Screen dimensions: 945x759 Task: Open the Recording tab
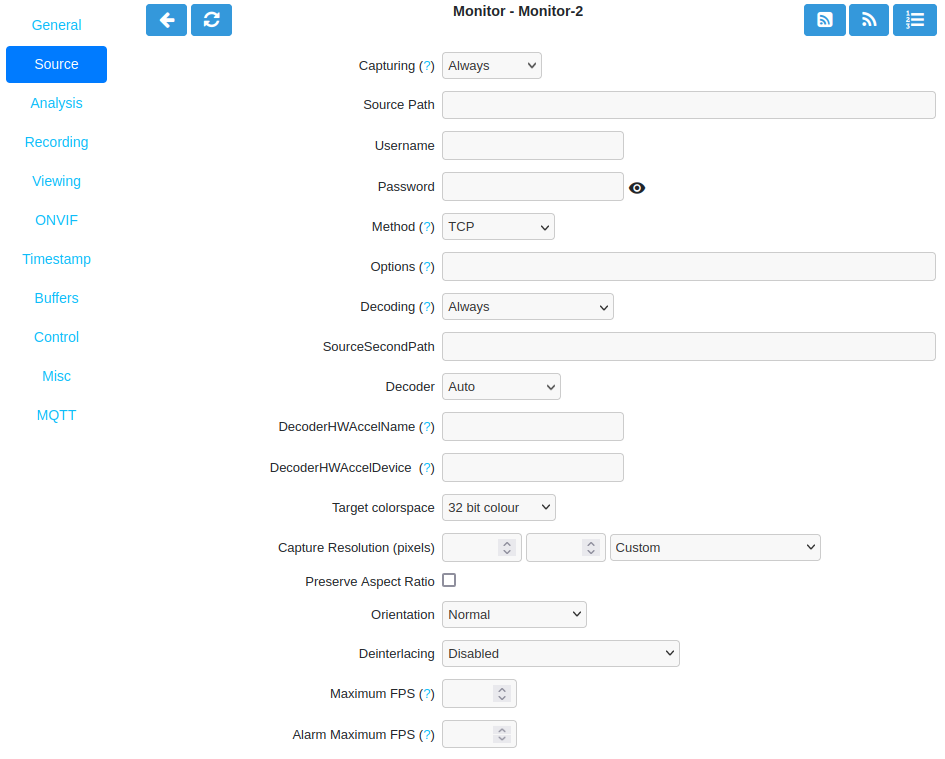pyautogui.click(x=57, y=142)
